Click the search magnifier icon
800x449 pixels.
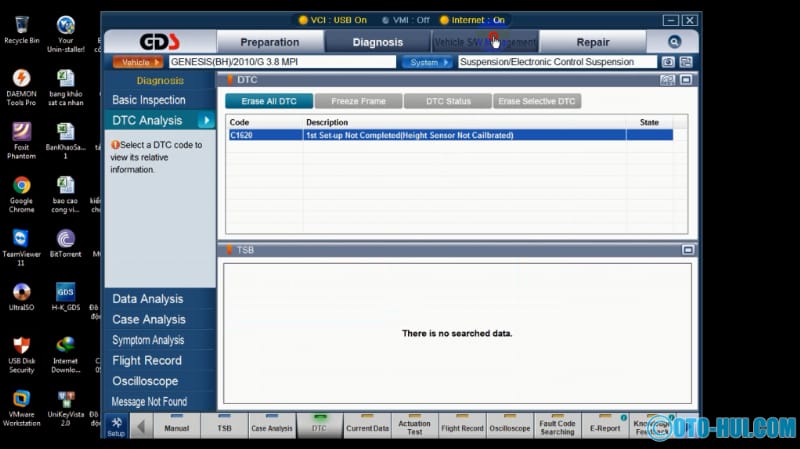click(673, 42)
